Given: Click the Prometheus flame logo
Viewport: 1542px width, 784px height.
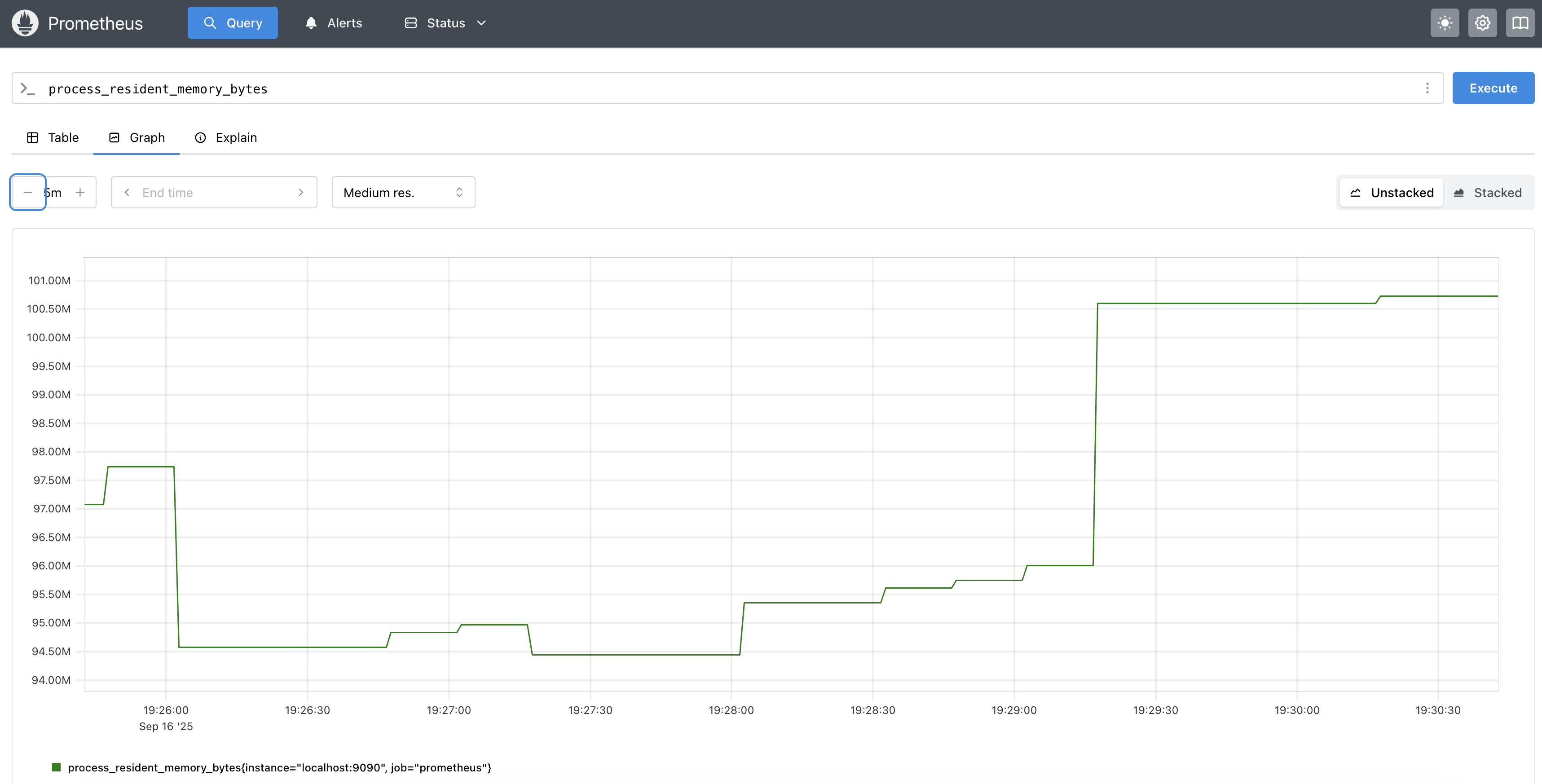Looking at the screenshot, I should tap(25, 23).
